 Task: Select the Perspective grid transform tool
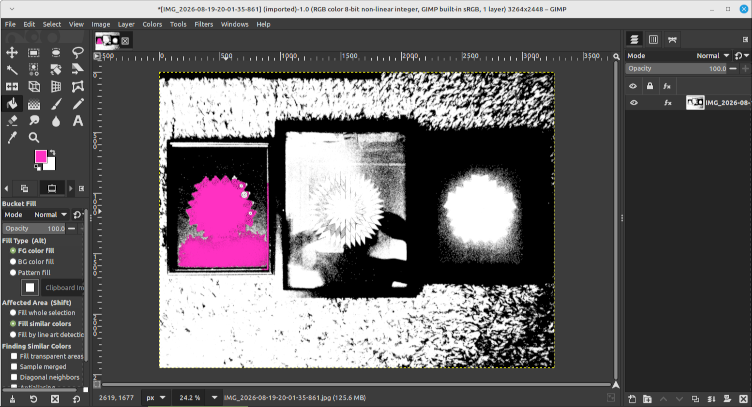[56, 86]
